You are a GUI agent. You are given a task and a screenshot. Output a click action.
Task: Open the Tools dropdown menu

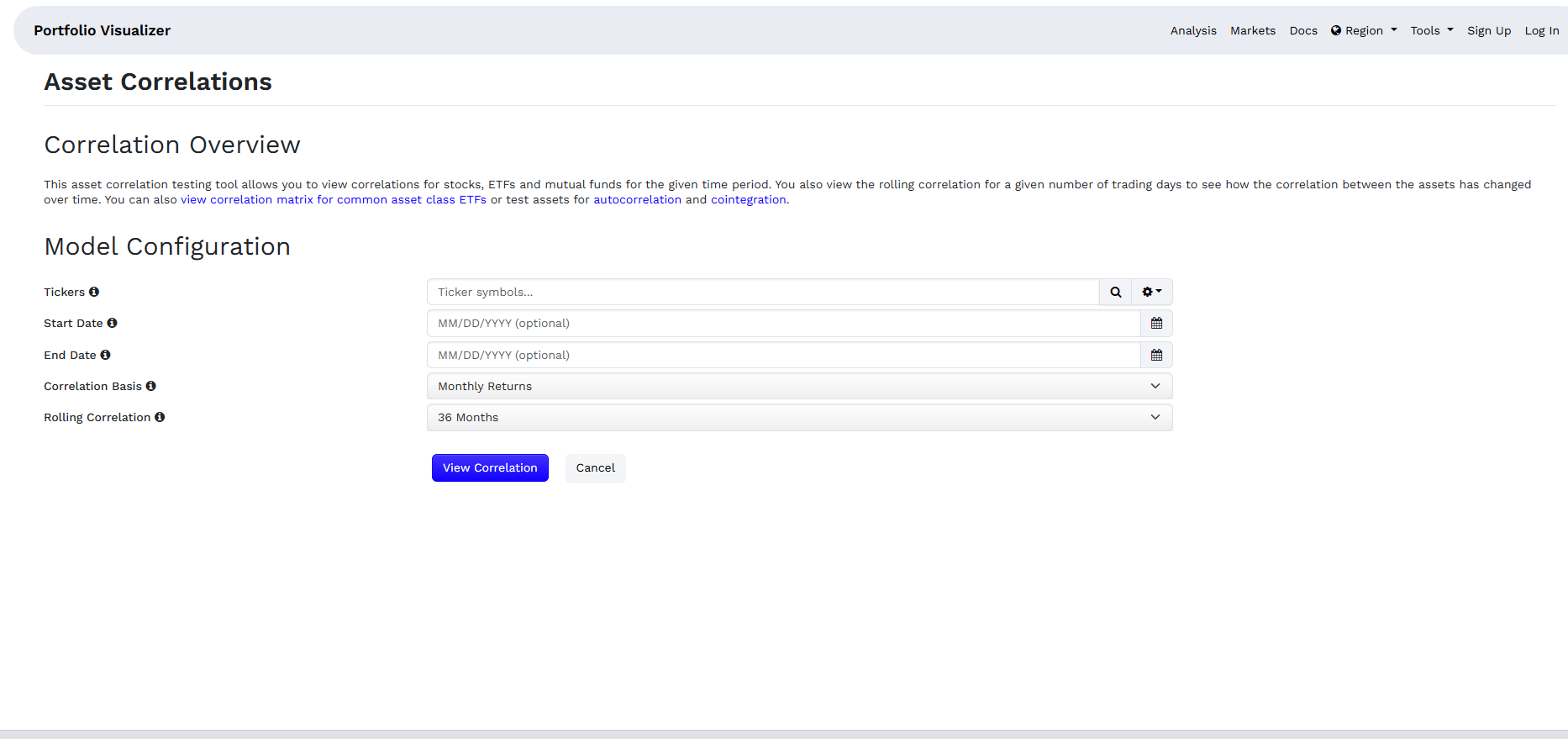(x=1431, y=31)
